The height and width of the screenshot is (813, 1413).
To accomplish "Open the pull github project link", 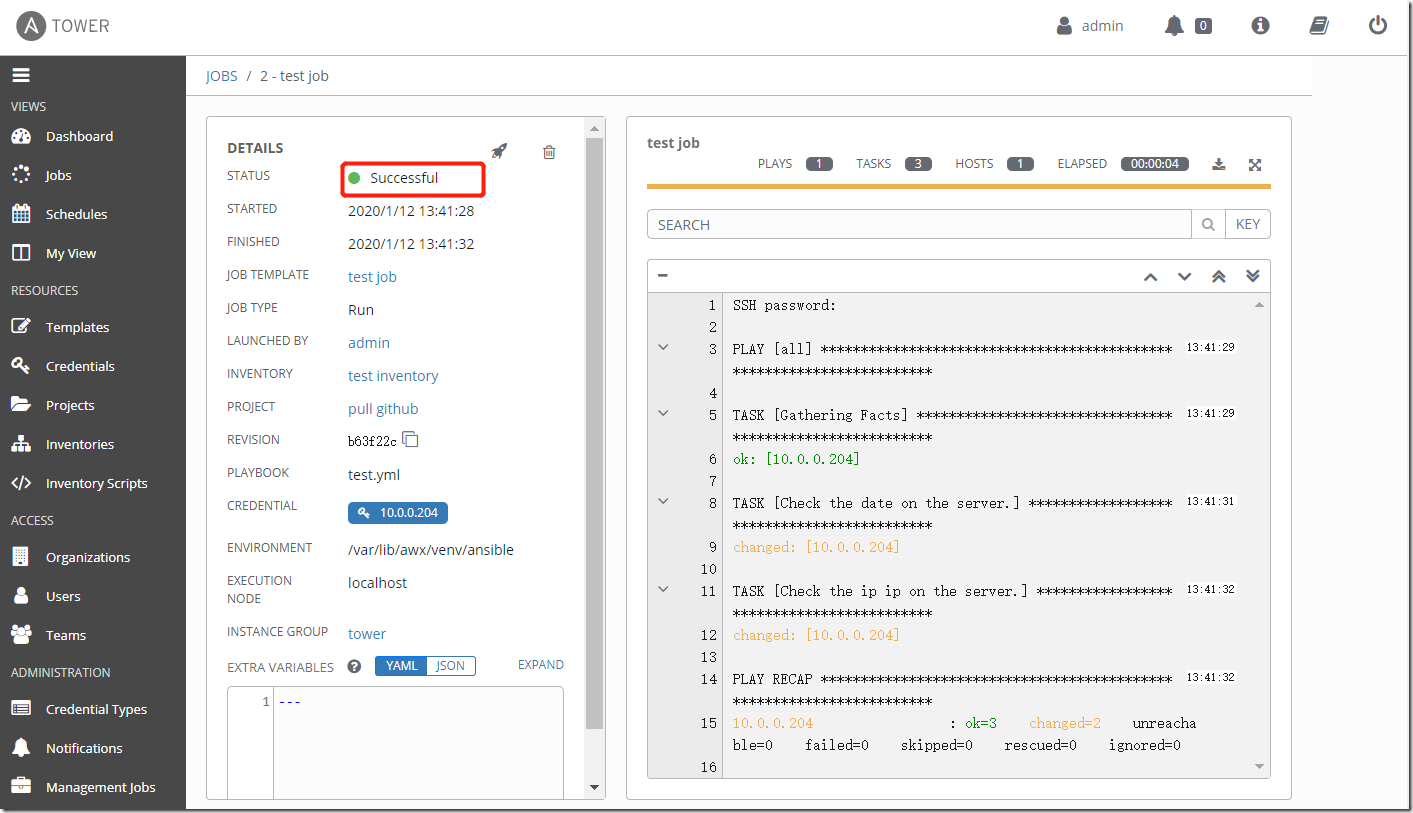I will tap(383, 409).
